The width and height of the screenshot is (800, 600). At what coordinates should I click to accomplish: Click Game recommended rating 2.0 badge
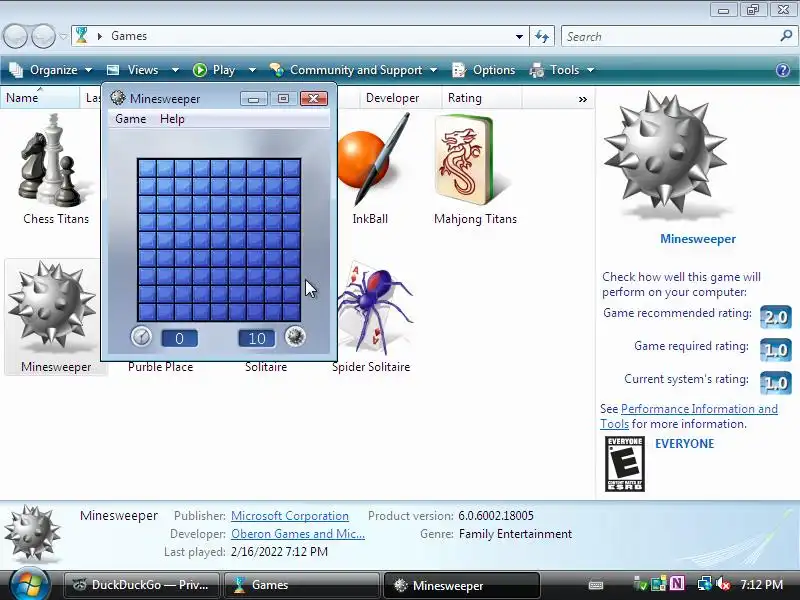point(776,317)
